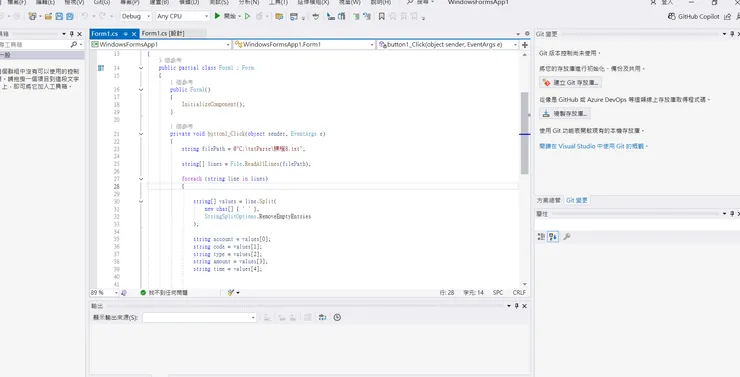Viewport: 740px width, 377px height.
Task: Open the 分析(N) Analyze menu
Action: tap(249, 2)
